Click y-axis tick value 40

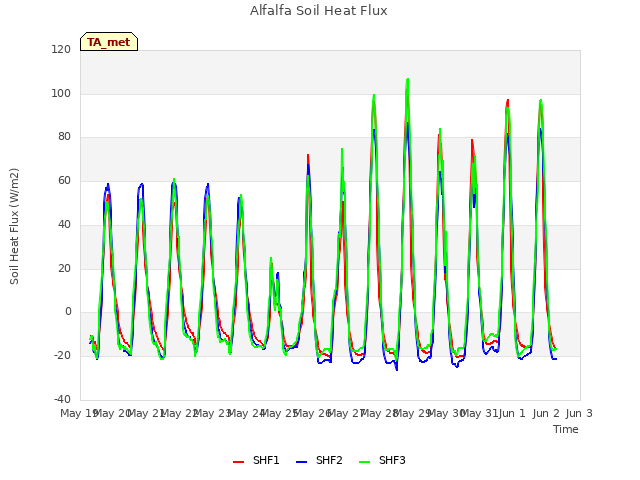64,224
